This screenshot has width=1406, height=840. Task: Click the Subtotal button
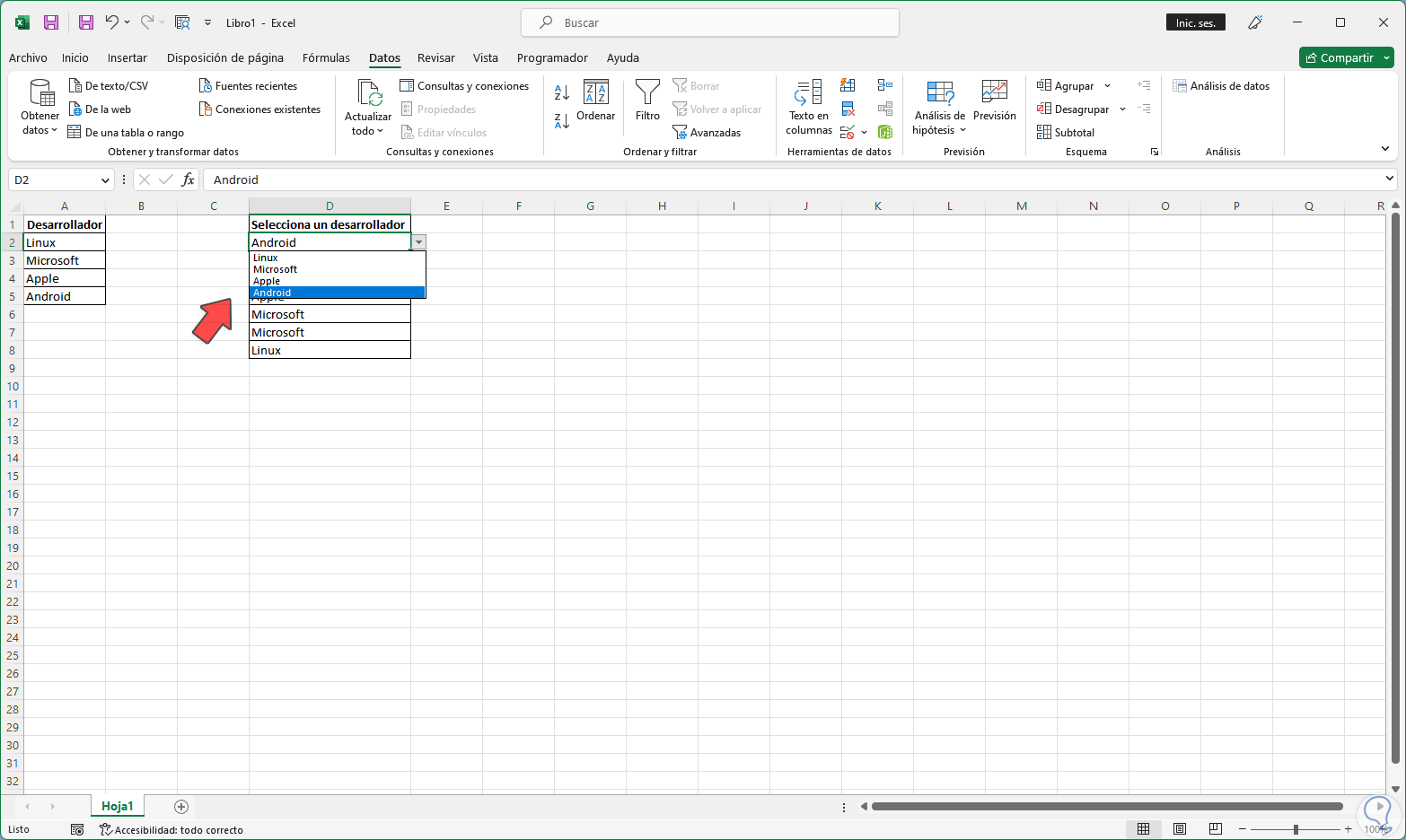pyautogui.click(x=1066, y=133)
